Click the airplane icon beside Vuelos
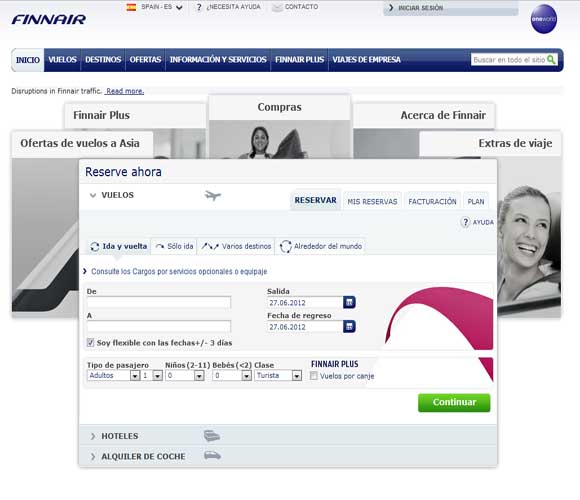 (213, 195)
